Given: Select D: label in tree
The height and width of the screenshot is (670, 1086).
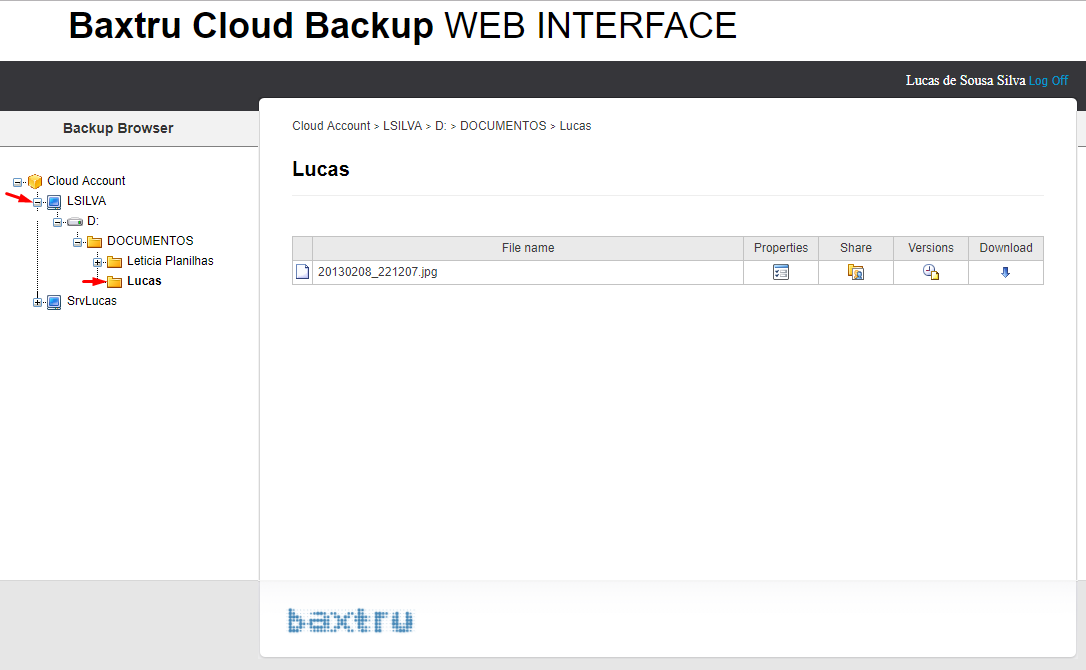Looking at the screenshot, I should coord(93,221).
